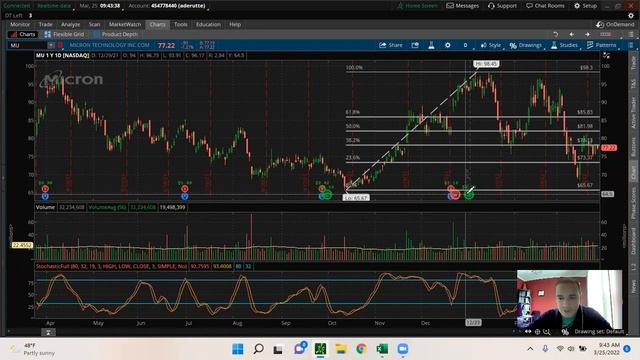Screen dimensions: 640x360
Task: Open the Drawings dropdown
Action: pyautogui.click(x=526, y=45)
